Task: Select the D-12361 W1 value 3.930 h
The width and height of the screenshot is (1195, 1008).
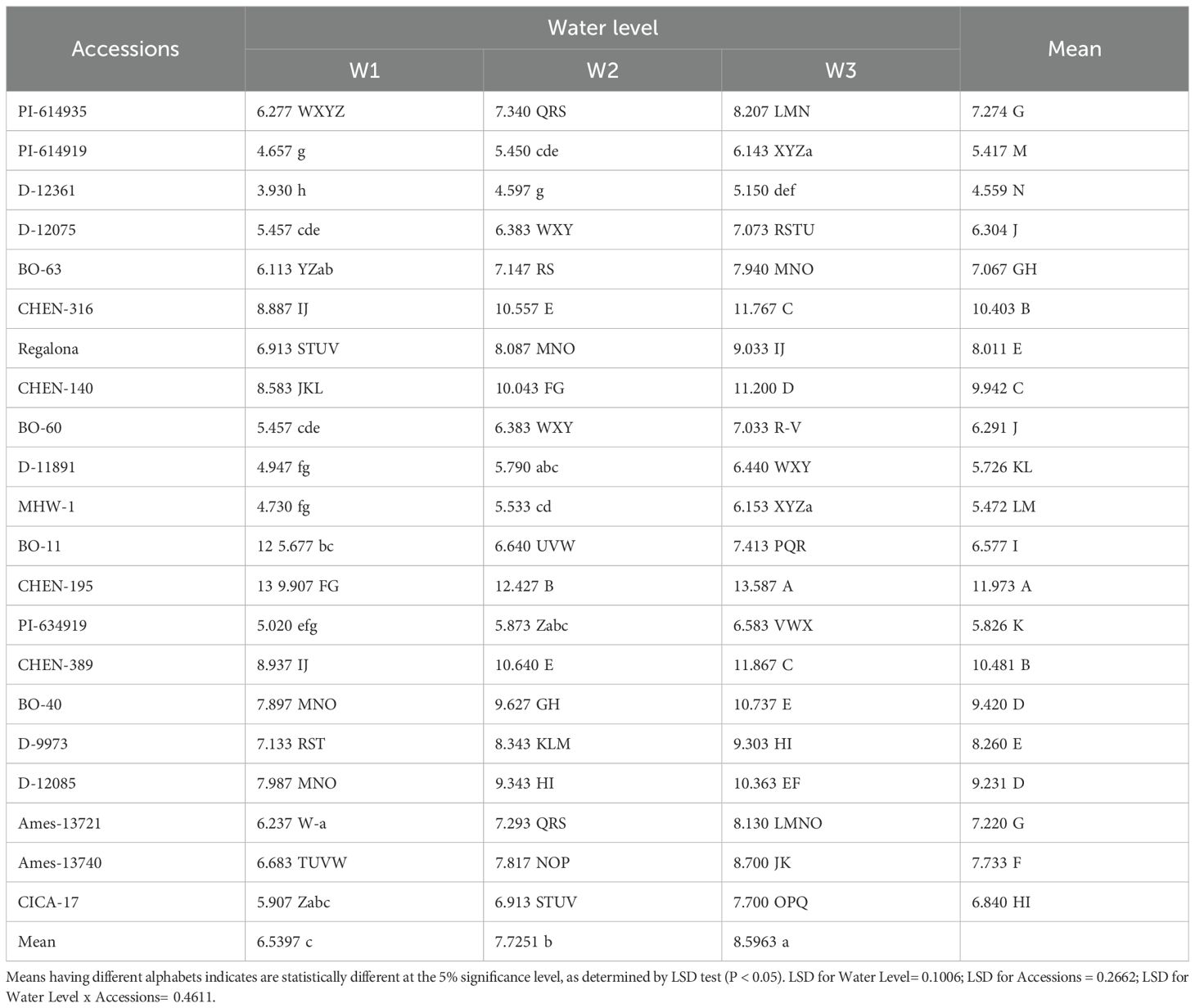Action: click(282, 191)
